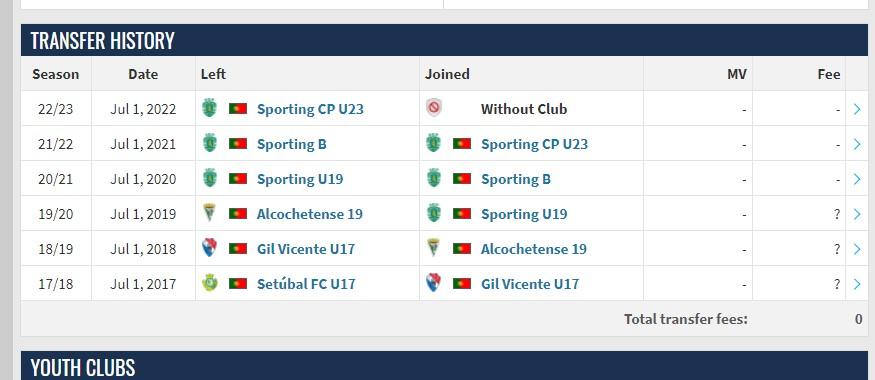Click the Season column header
Screen dimensions: 875x380
(56, 74)
